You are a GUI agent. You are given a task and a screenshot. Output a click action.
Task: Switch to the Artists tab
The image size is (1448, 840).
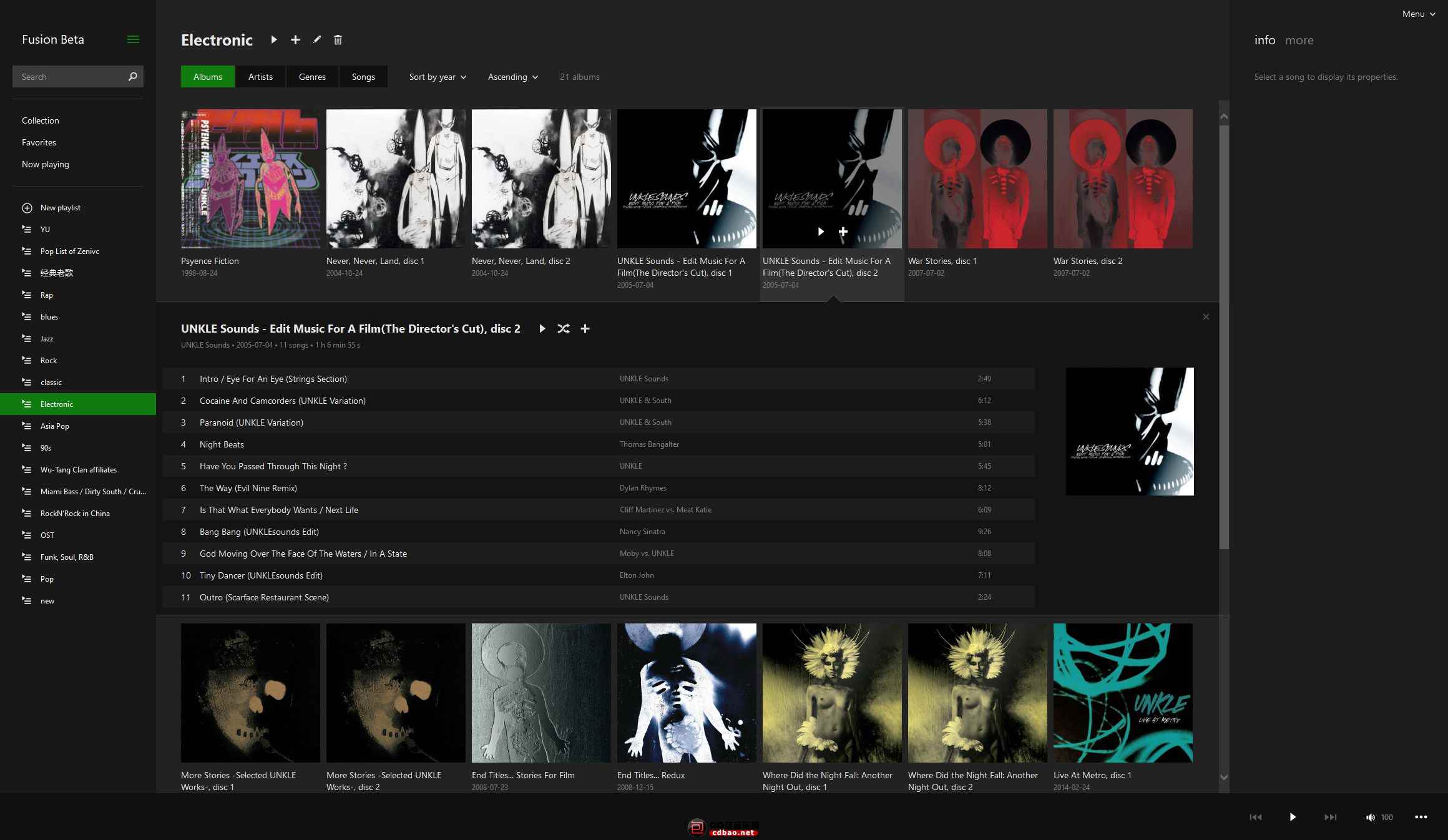click(260, 76)
